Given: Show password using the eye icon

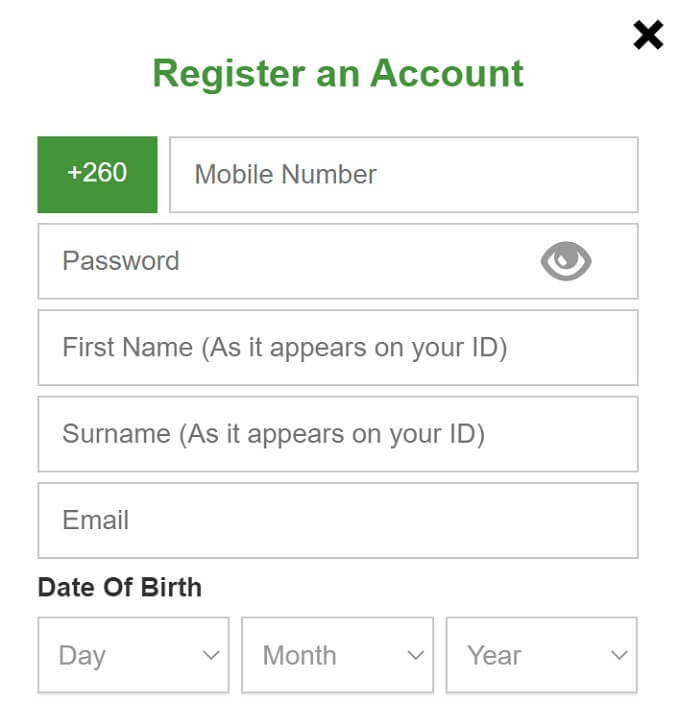Looking at the screenshot, I should (x=566, y=261).
